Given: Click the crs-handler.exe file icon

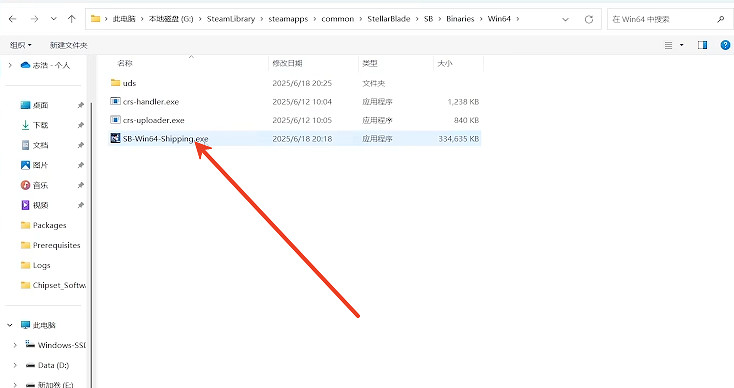Looking at the screenshot, I should pos(115,101).
